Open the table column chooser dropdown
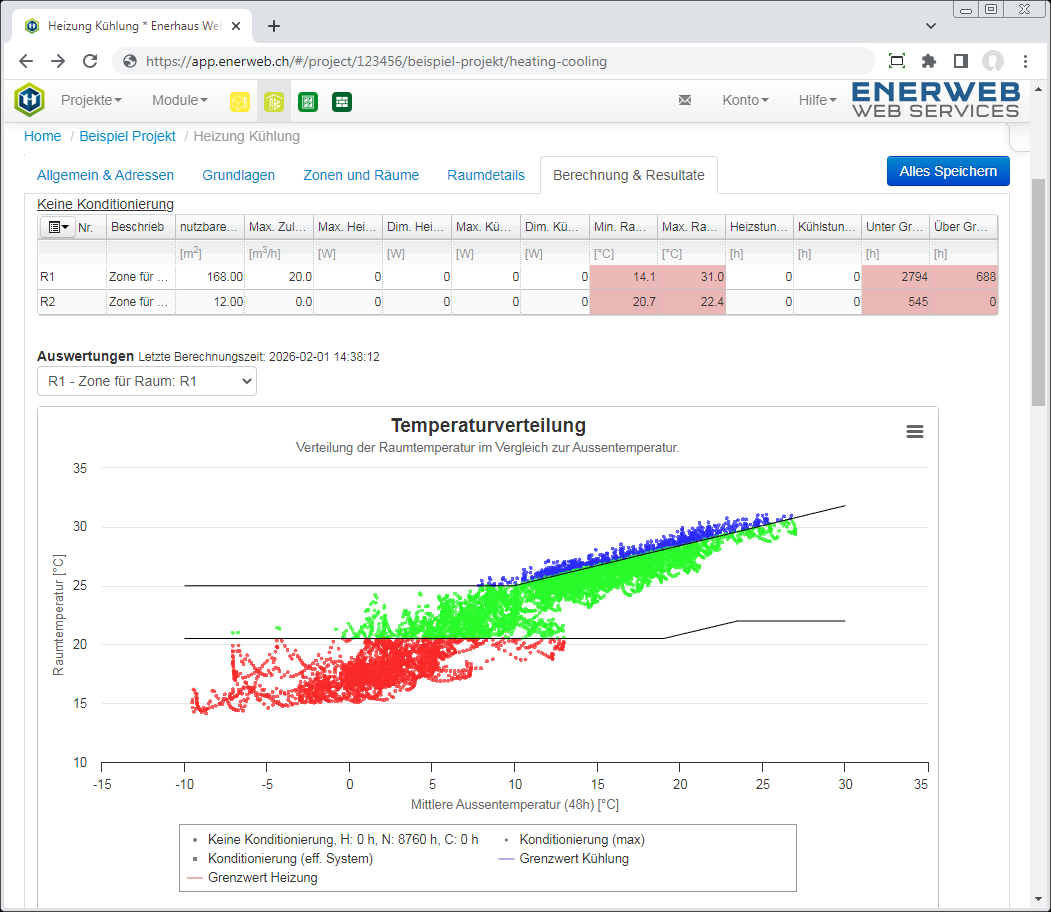1051x912 pixels. pos(58,227)
